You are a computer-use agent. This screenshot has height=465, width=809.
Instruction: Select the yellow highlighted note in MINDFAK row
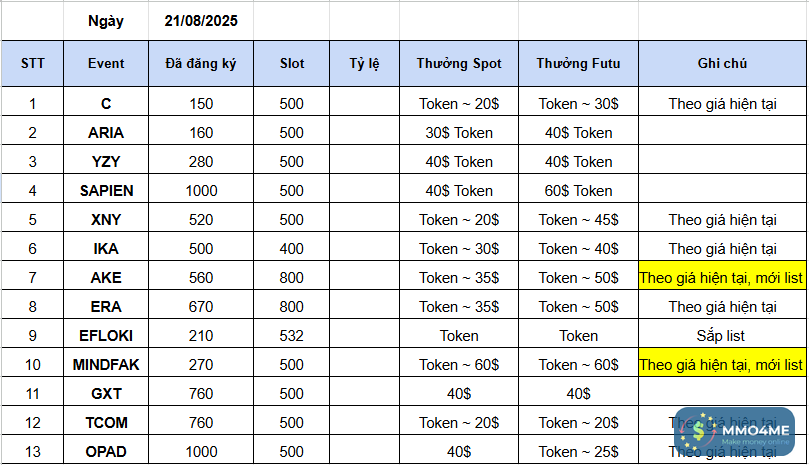pyautogui.click(x=722, y=365)
